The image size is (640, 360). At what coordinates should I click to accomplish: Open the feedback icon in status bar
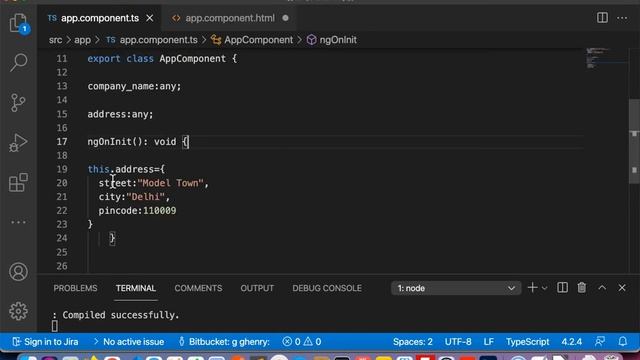[600, 342]
